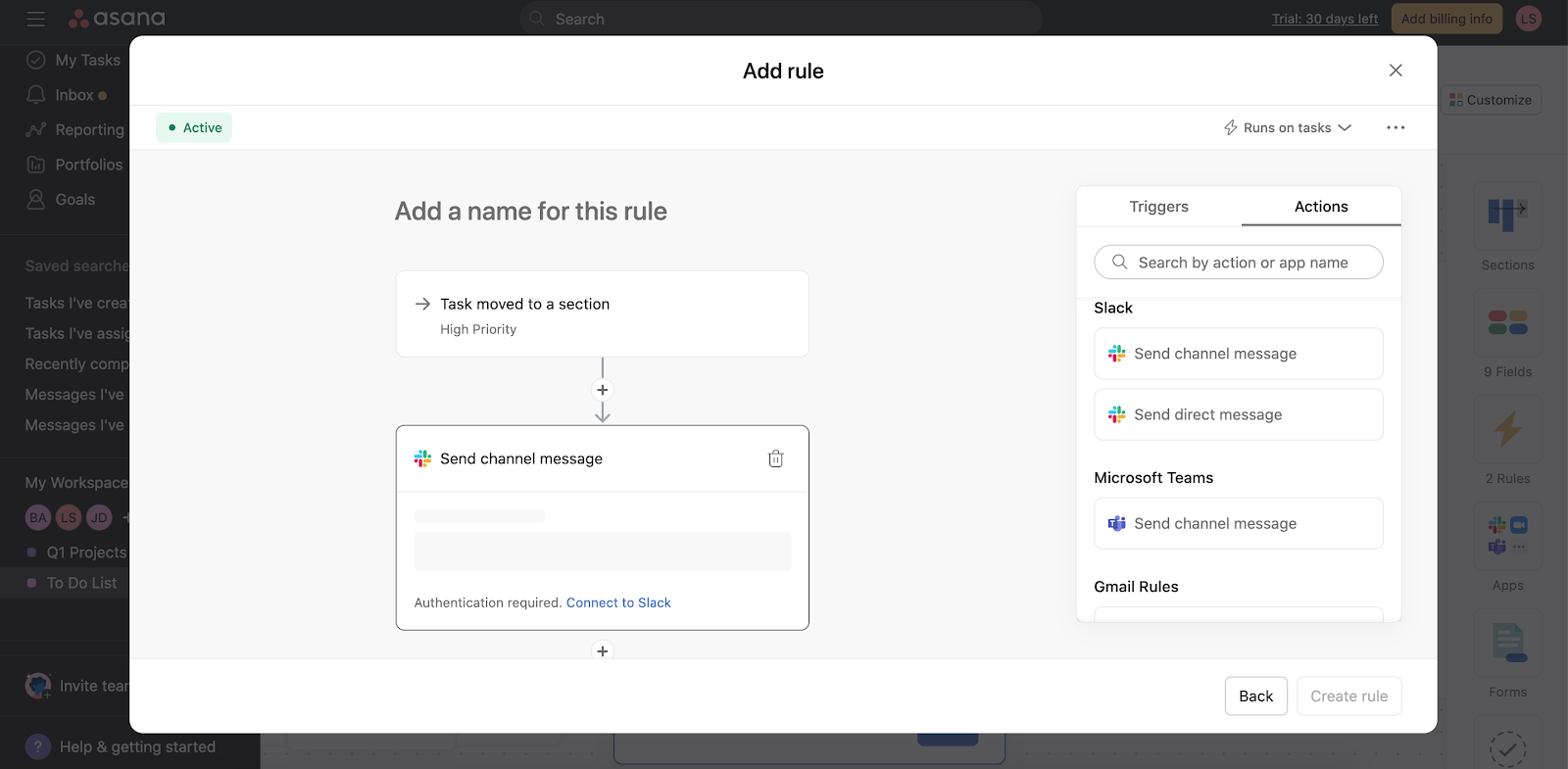
Task: Add another action below Send channel message
Action: pyautogui.click(x=603, y=650)
